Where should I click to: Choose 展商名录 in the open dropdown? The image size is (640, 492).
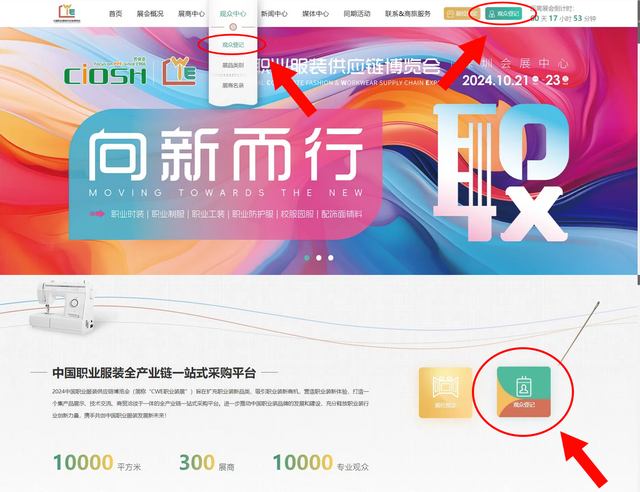[232, 86]
